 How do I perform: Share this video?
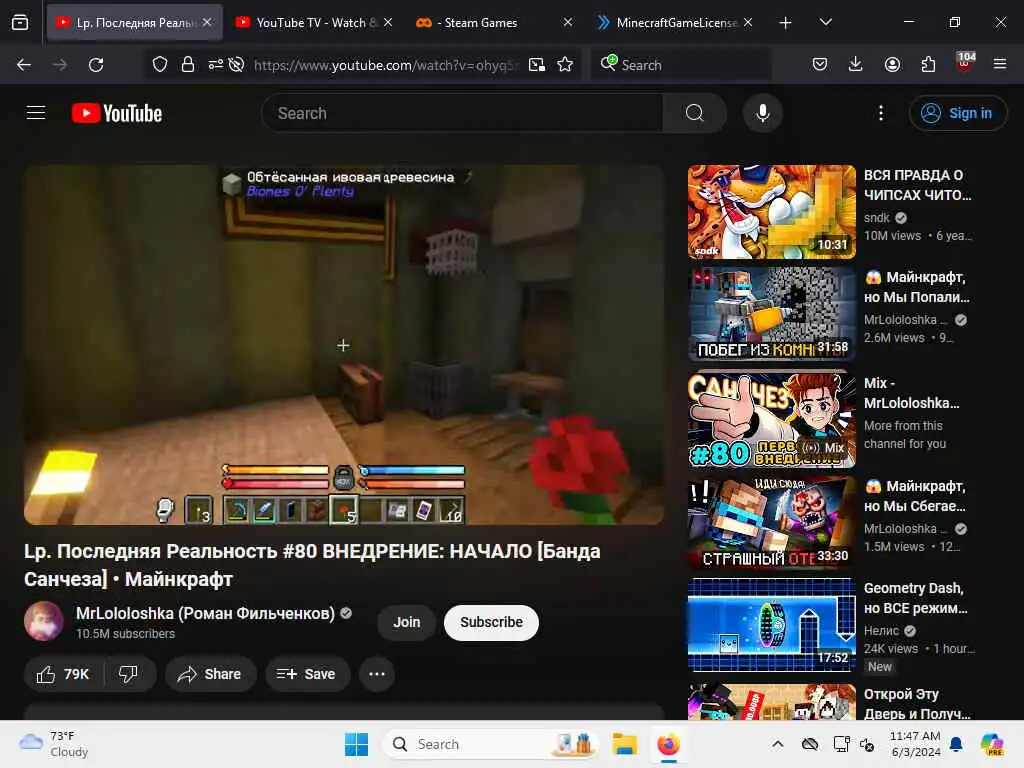coord(210,674)
